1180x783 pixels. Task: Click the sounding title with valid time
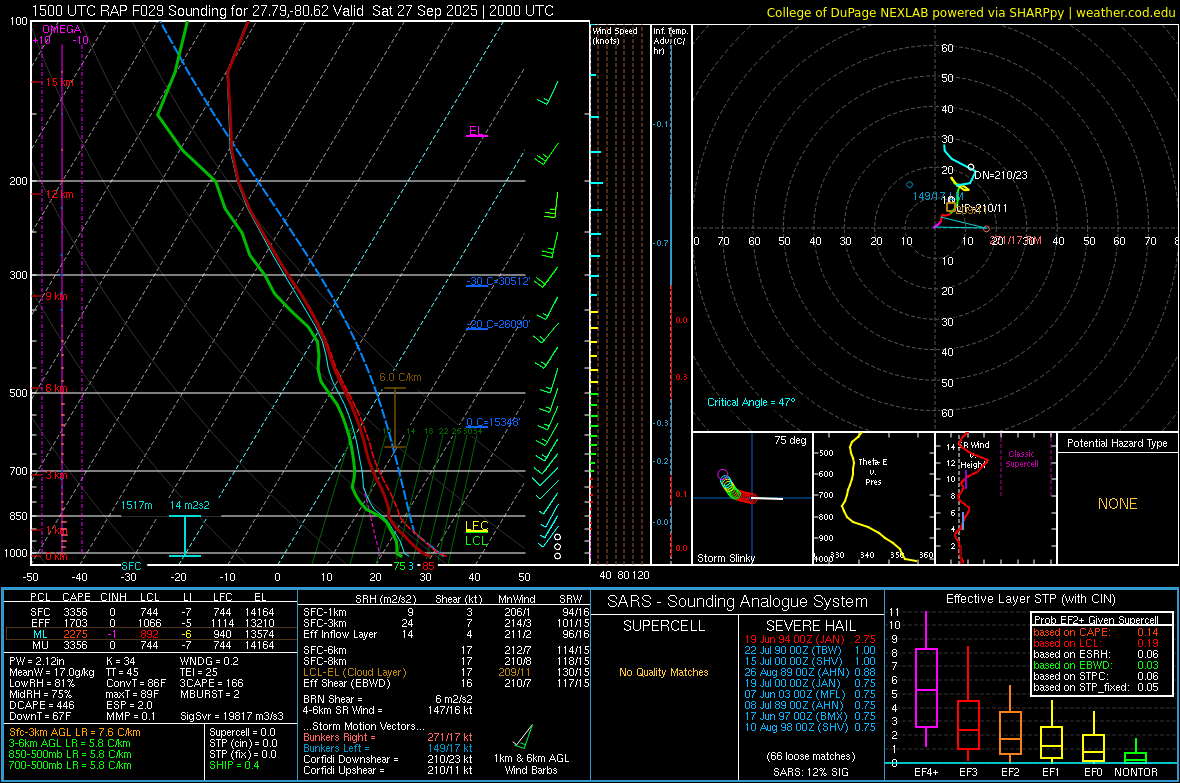(293, 11)
